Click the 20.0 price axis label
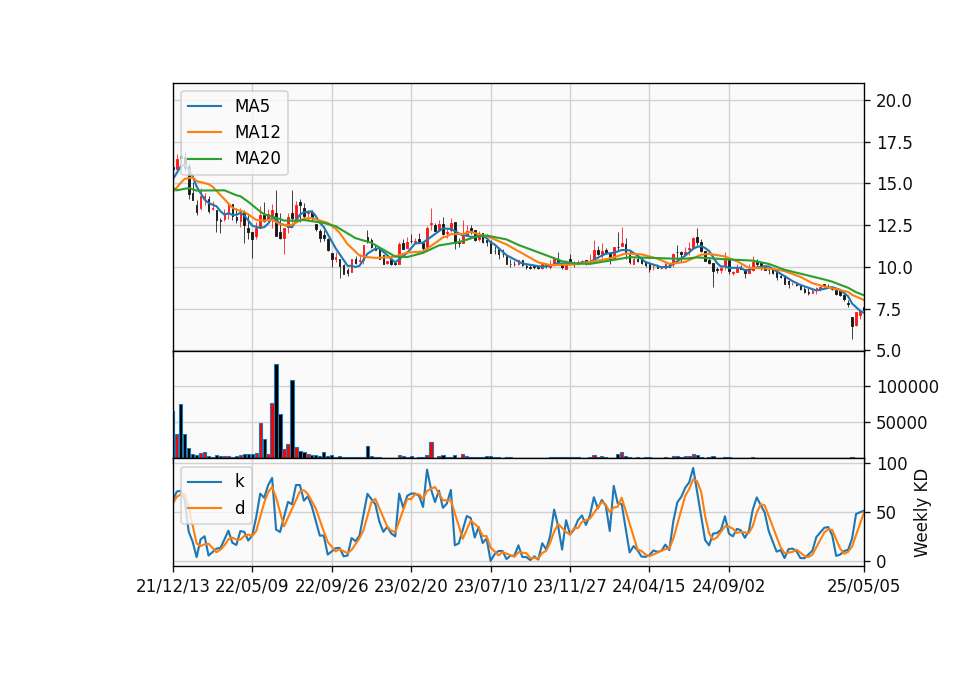960x690 pixels. click(893, 101)
